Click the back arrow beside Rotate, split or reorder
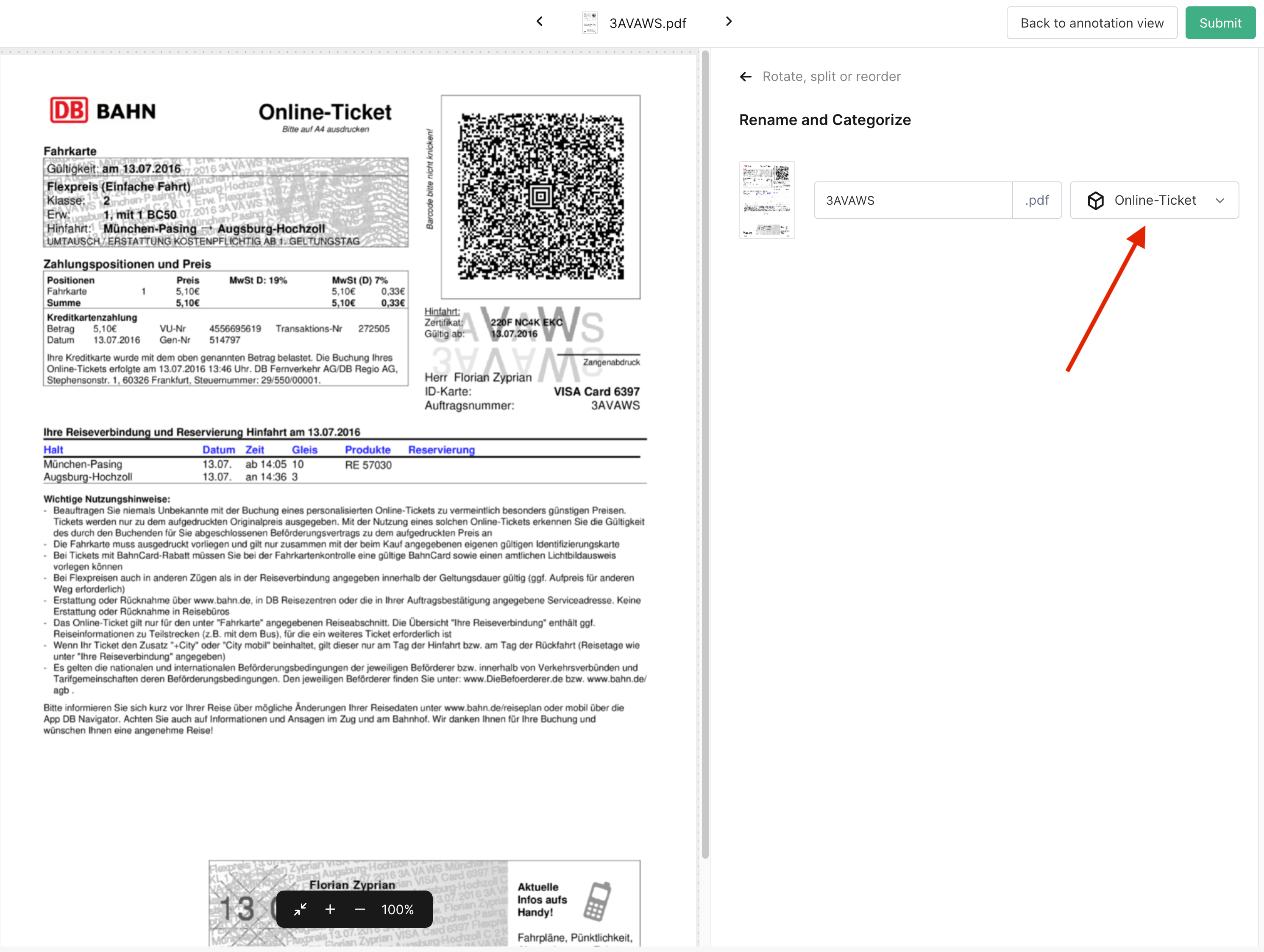The width and height of the screenshot is (1264, 952). coord(746,77)
